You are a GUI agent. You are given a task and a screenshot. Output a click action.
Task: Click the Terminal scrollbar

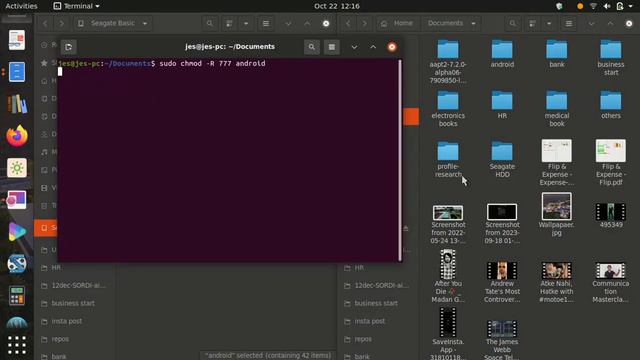click(400, 160)
